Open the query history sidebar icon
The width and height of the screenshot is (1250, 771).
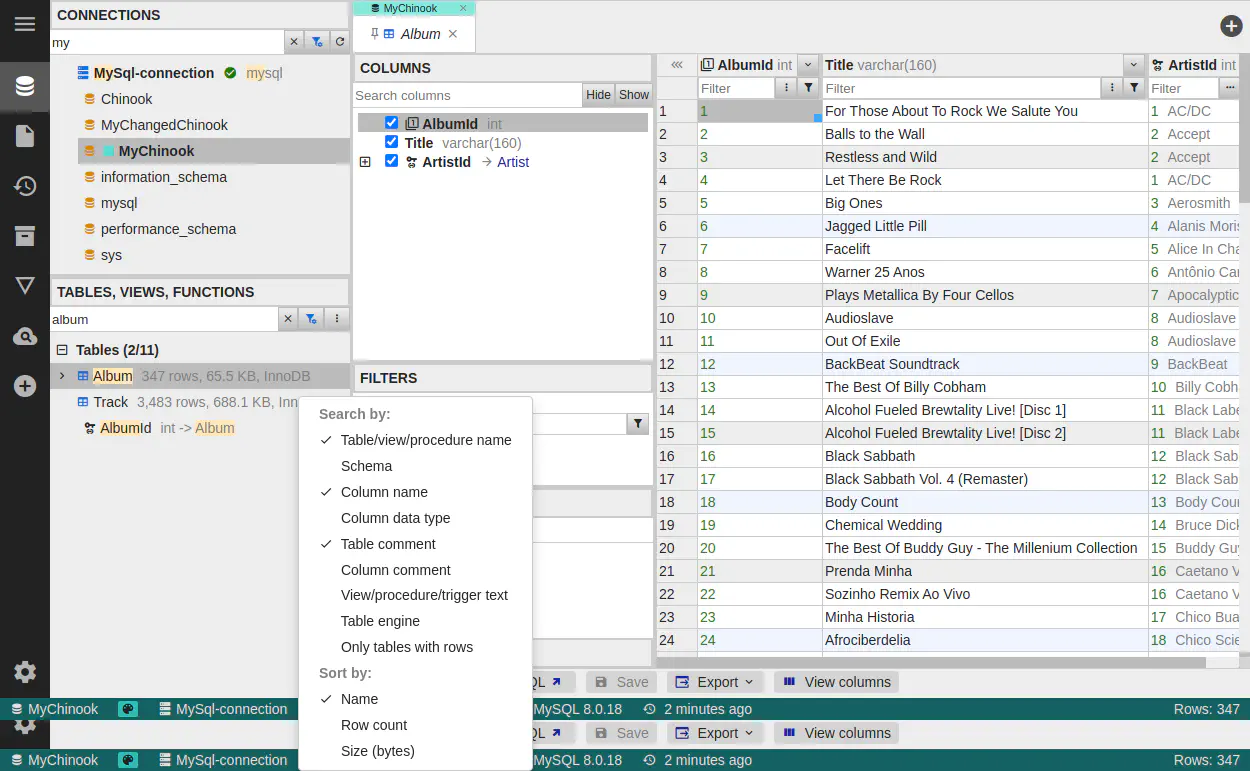[25, 186]
